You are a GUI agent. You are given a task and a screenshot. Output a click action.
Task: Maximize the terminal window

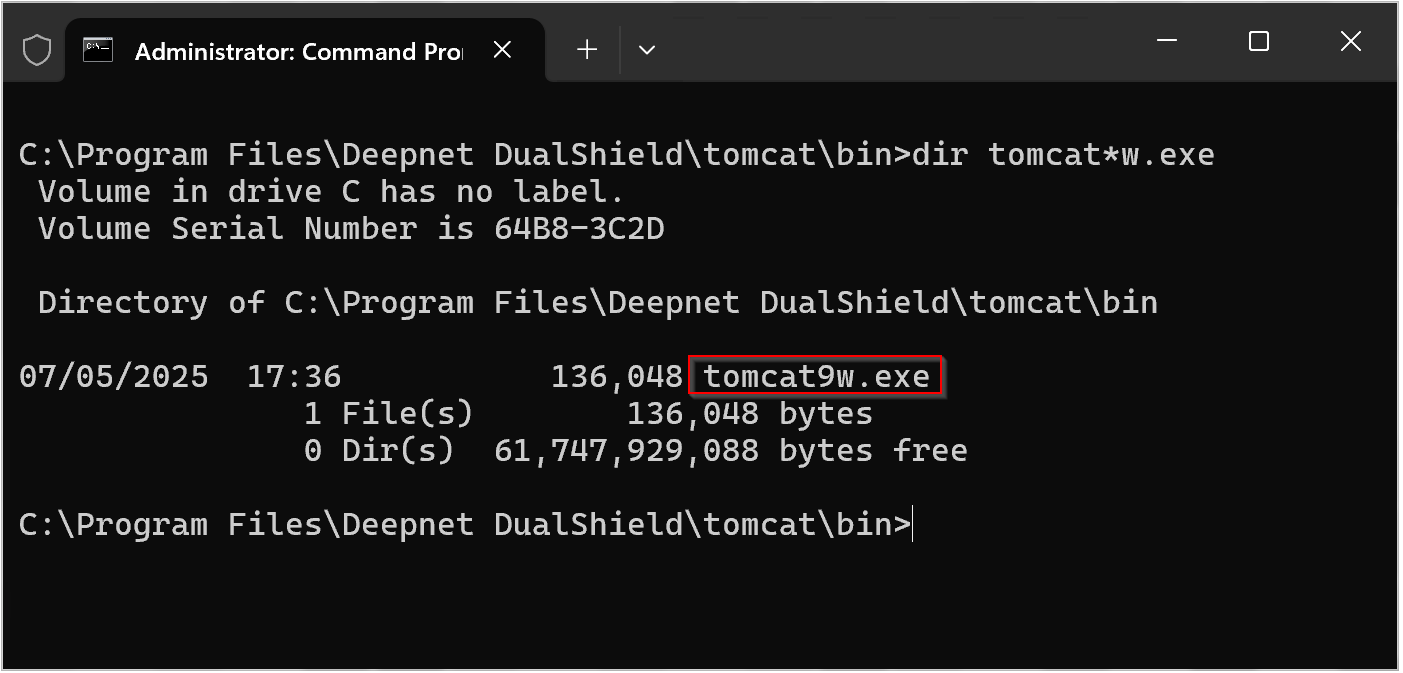point(1259,41)
